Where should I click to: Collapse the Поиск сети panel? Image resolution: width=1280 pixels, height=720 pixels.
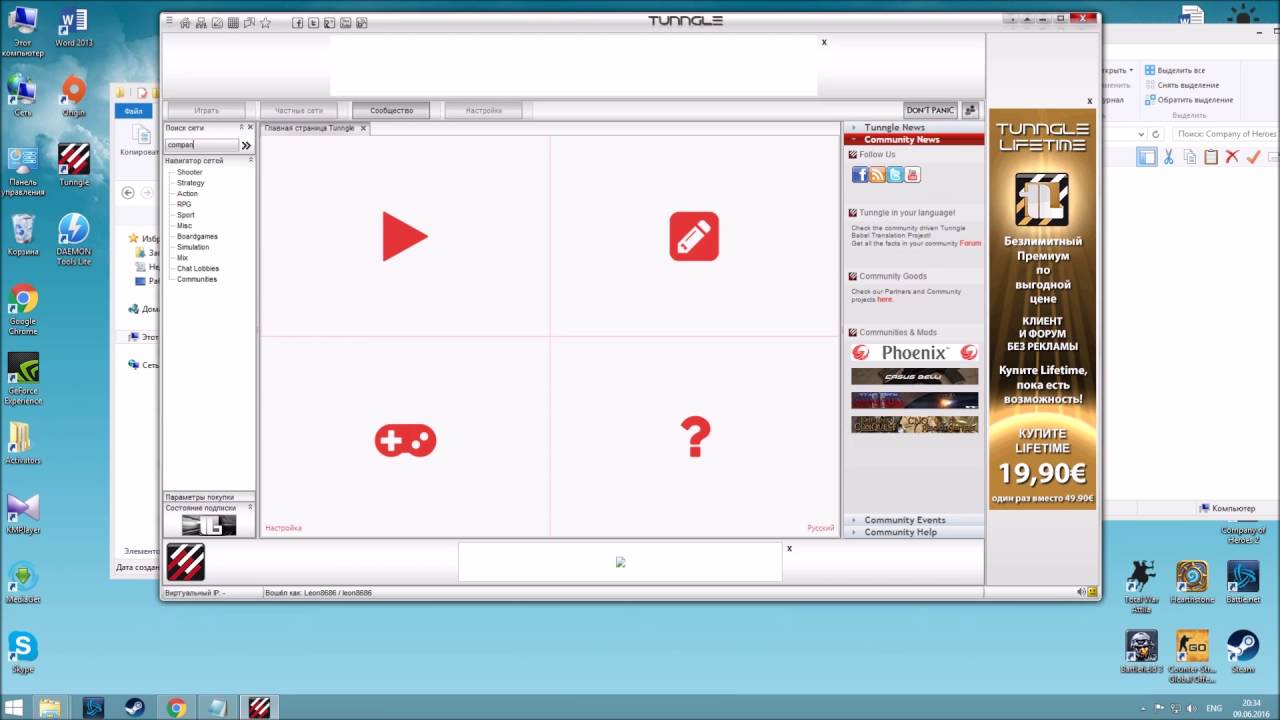241,128
